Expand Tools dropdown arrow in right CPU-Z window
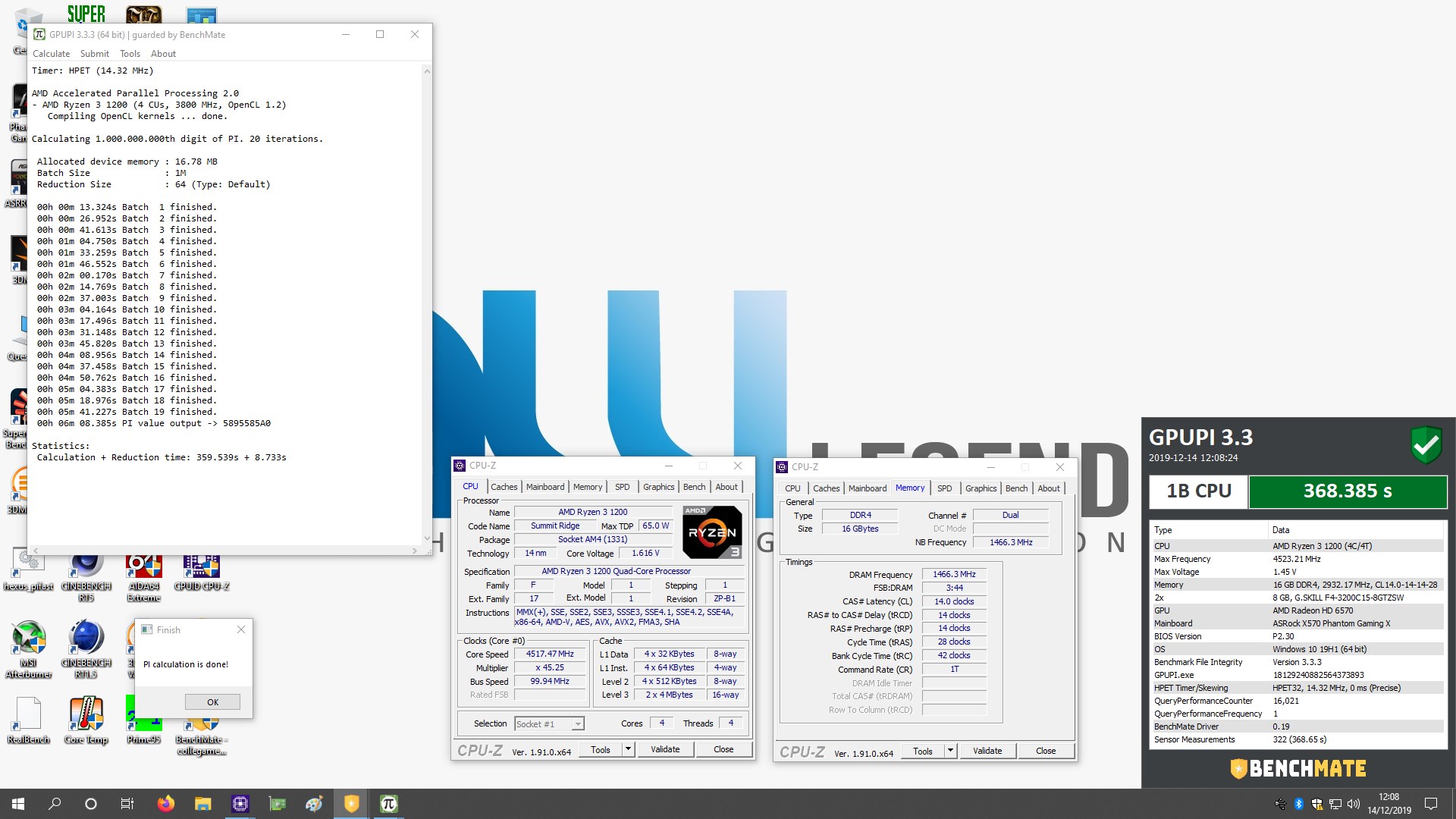 coord(950,751)
